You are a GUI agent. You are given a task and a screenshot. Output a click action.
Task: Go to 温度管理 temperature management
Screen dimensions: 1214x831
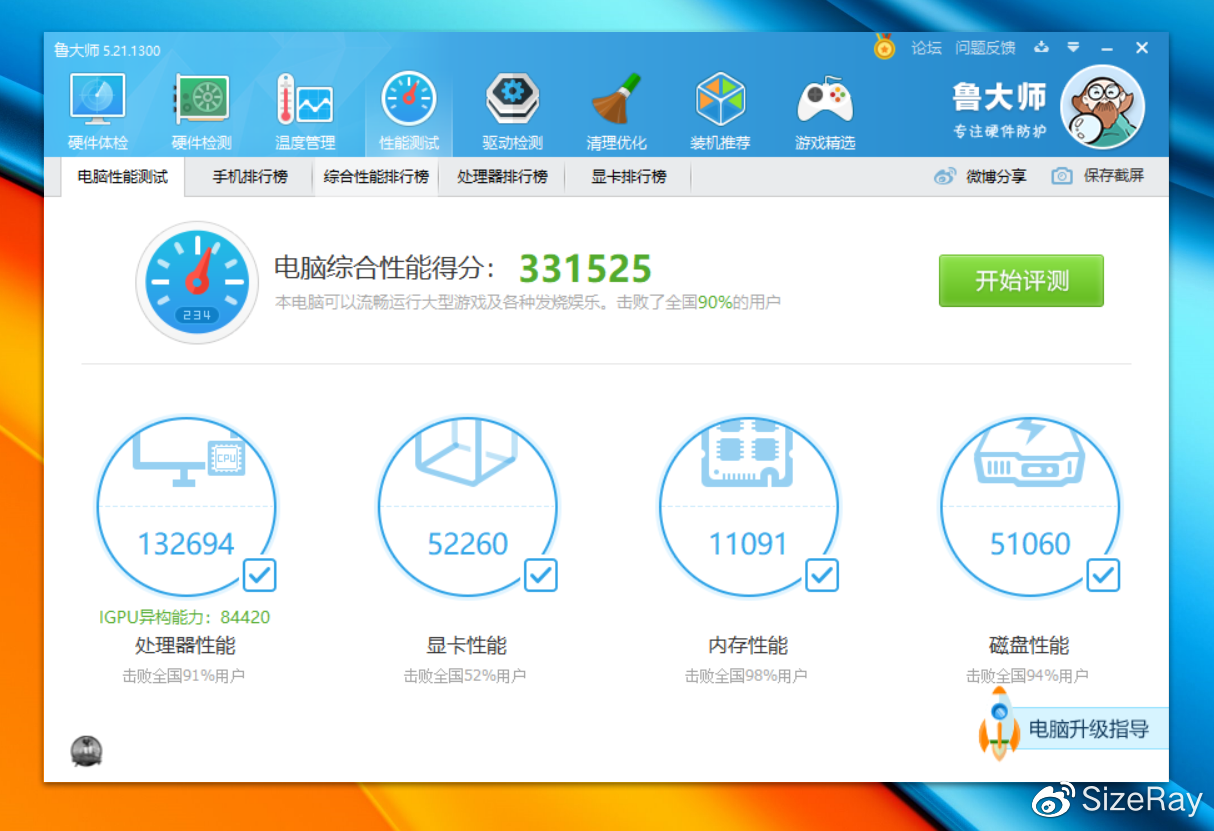(305, 112)
